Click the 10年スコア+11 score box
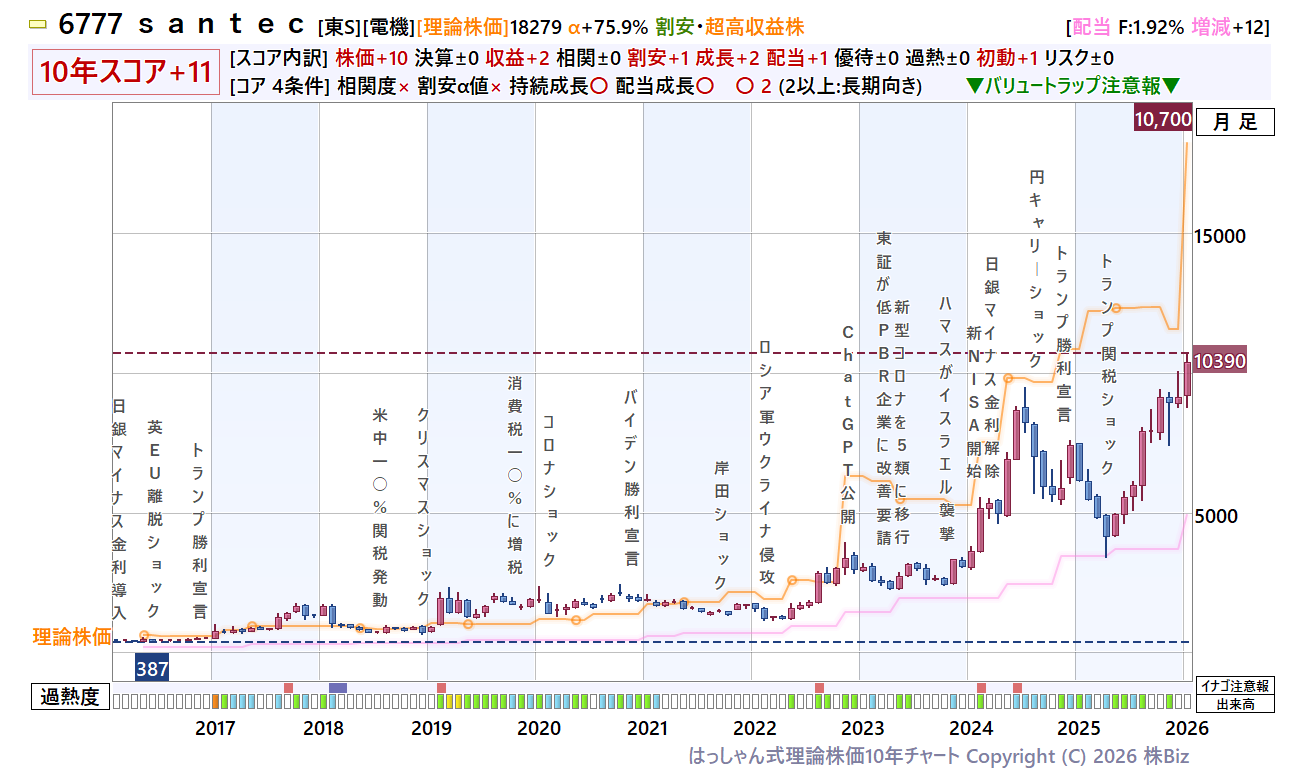1300x770 pixels. pos(125,72)
